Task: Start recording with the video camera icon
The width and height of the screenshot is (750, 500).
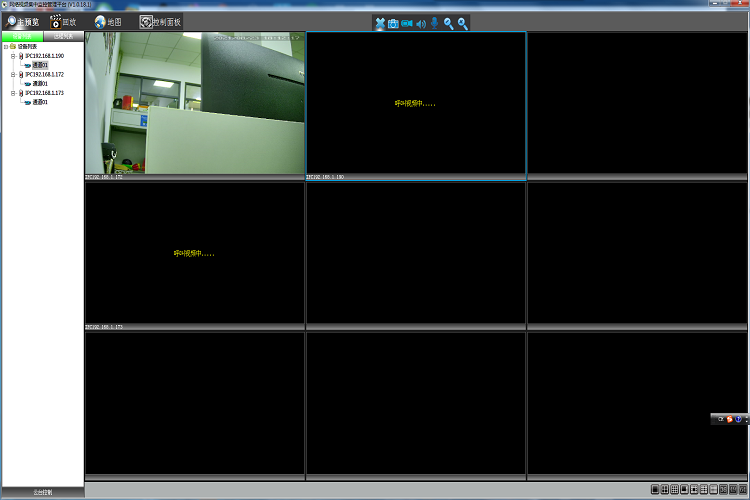Action: [x=407, y=23]
